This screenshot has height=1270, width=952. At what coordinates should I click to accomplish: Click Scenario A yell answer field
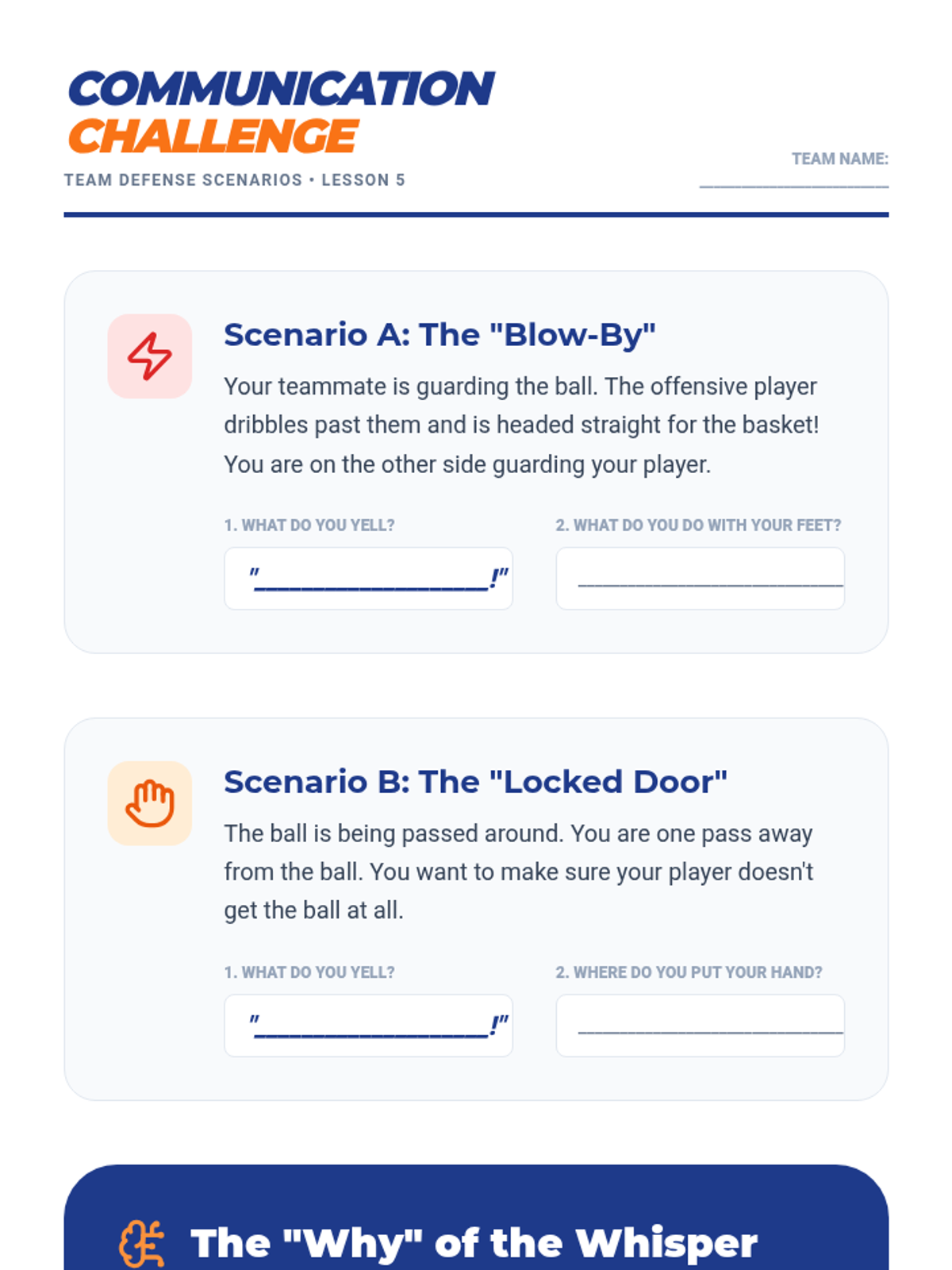click(369, 579)
